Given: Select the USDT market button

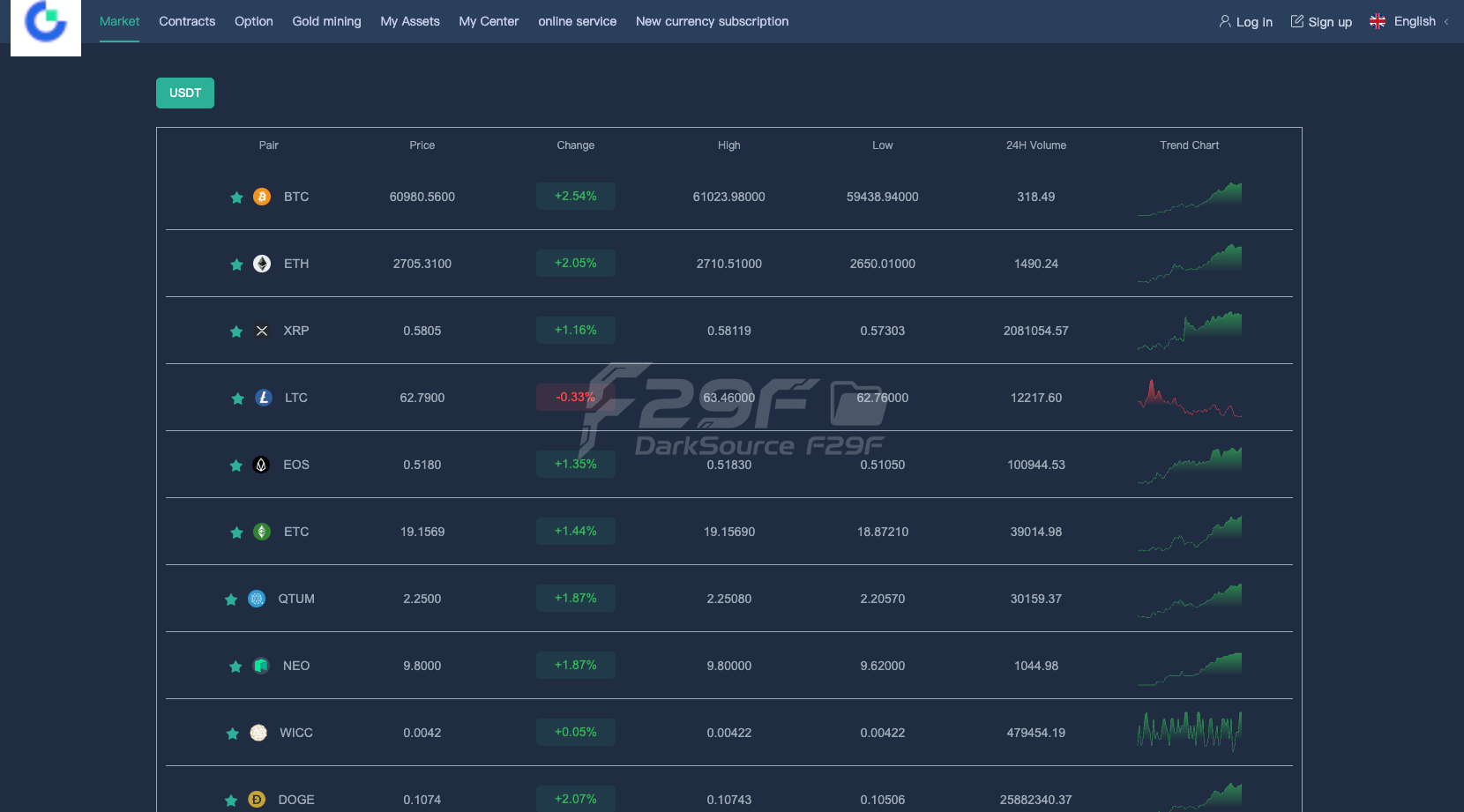Looking at the screenshot, I should point(185,93).
